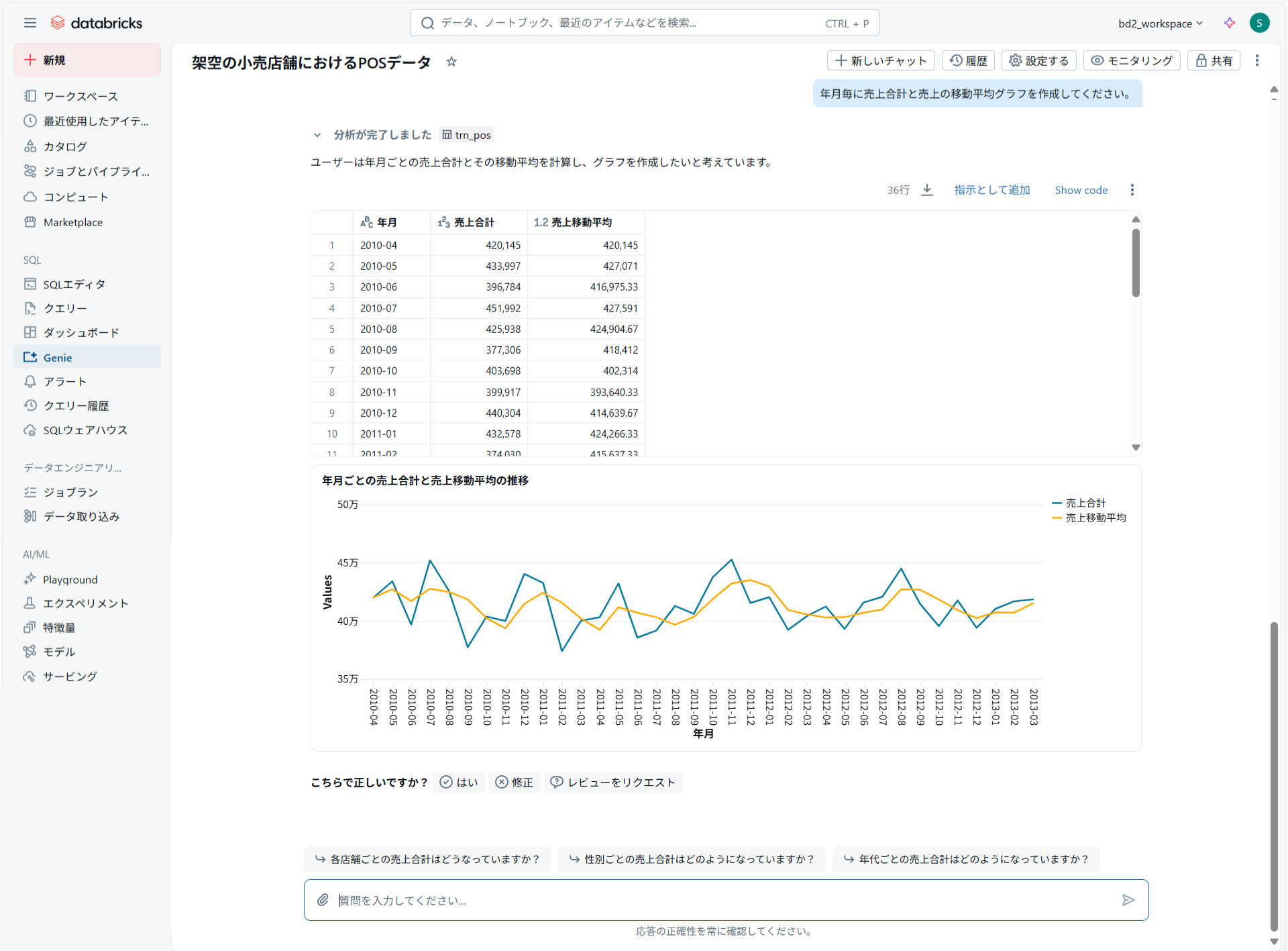Send the question with the arrow icon

click(1128, 899)
